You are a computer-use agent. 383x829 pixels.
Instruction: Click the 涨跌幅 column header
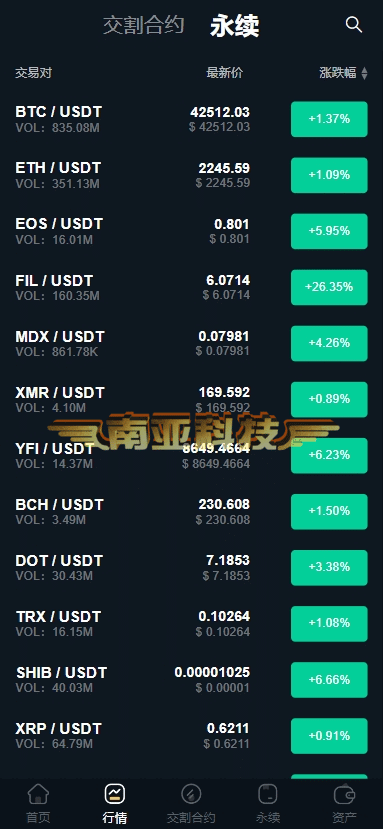pyautogui.click(x=338, y=73)
